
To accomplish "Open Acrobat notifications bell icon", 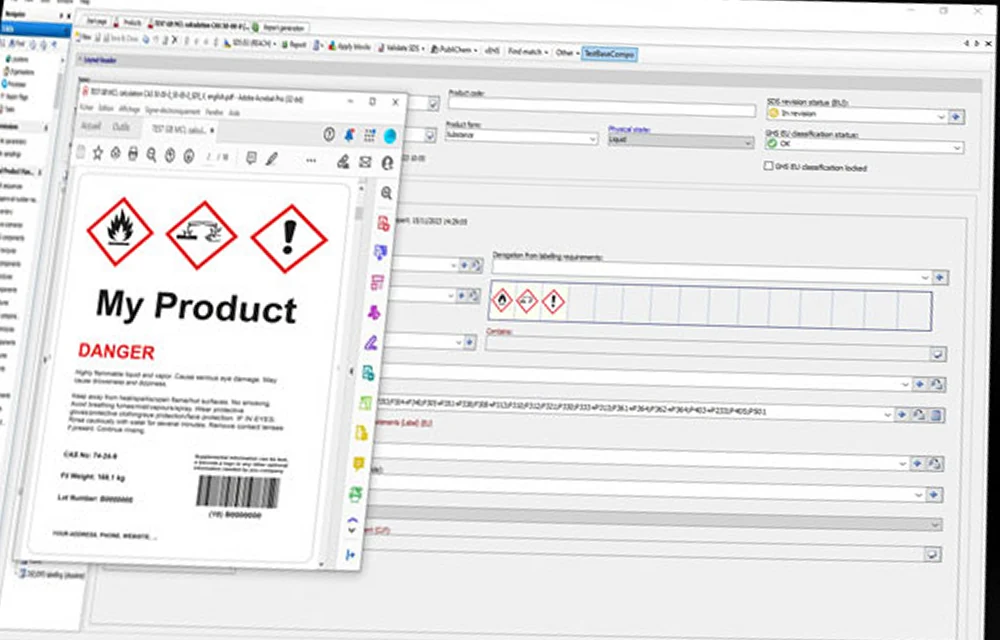I will coord(349,135).
